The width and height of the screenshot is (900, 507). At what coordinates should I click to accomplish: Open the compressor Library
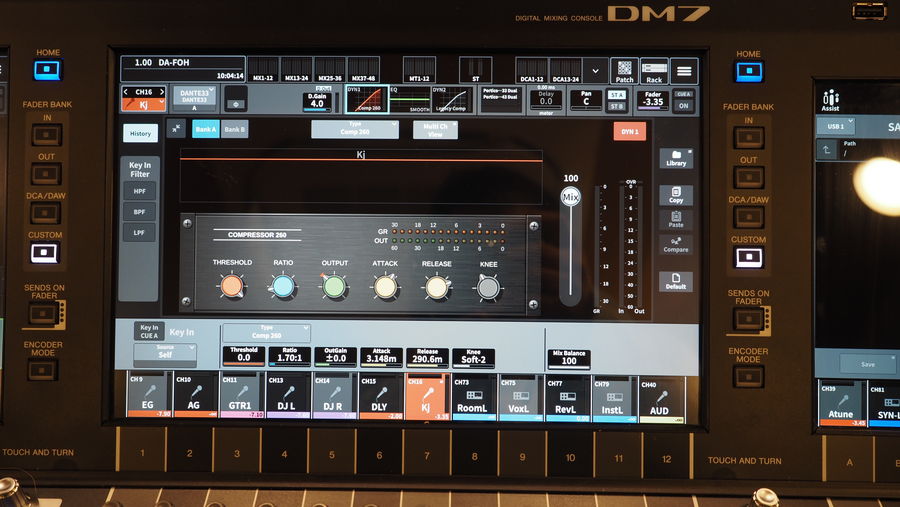tap(676, 159)
